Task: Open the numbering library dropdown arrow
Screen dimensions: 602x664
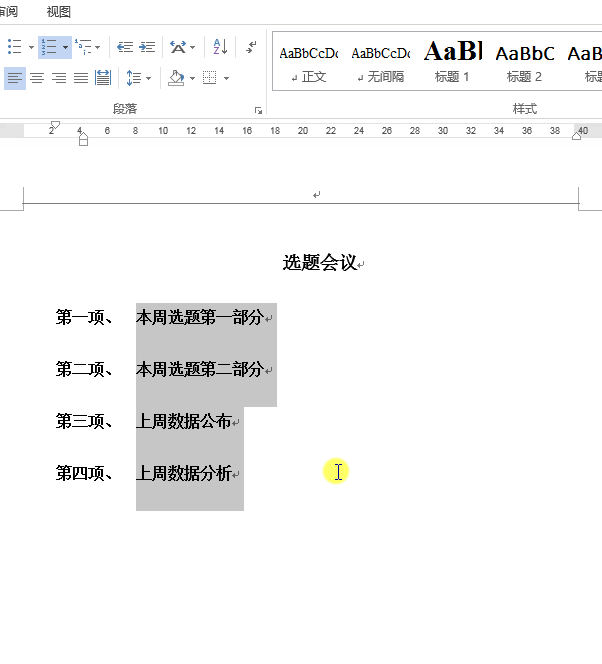Action: [x=65, y=47]
